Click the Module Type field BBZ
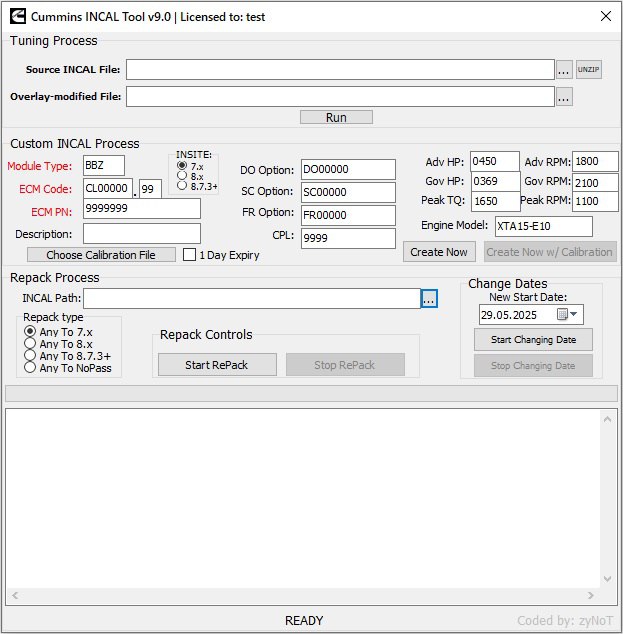Viewport: 623px width, 634px height. pos(104,166)
